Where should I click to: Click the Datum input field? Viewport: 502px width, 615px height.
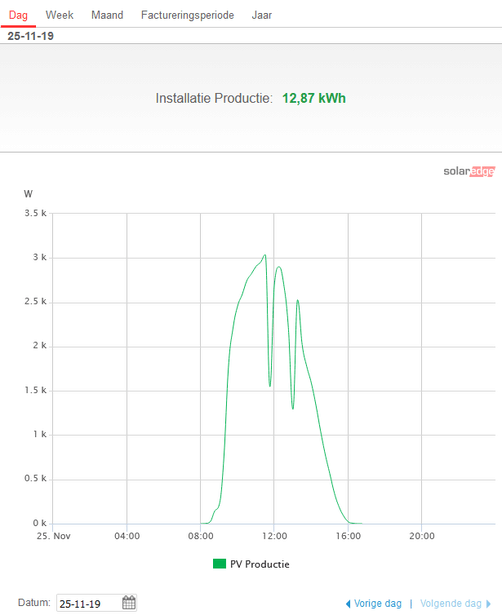tap(89, 603)
